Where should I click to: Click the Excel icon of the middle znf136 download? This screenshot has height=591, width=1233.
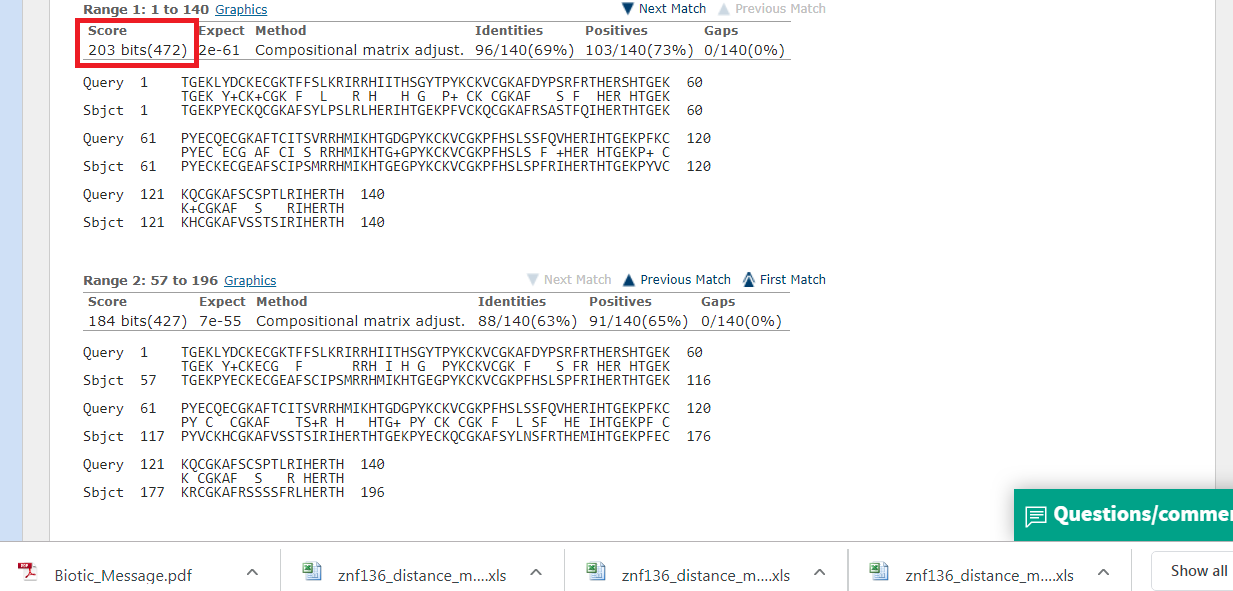[595, 572]
